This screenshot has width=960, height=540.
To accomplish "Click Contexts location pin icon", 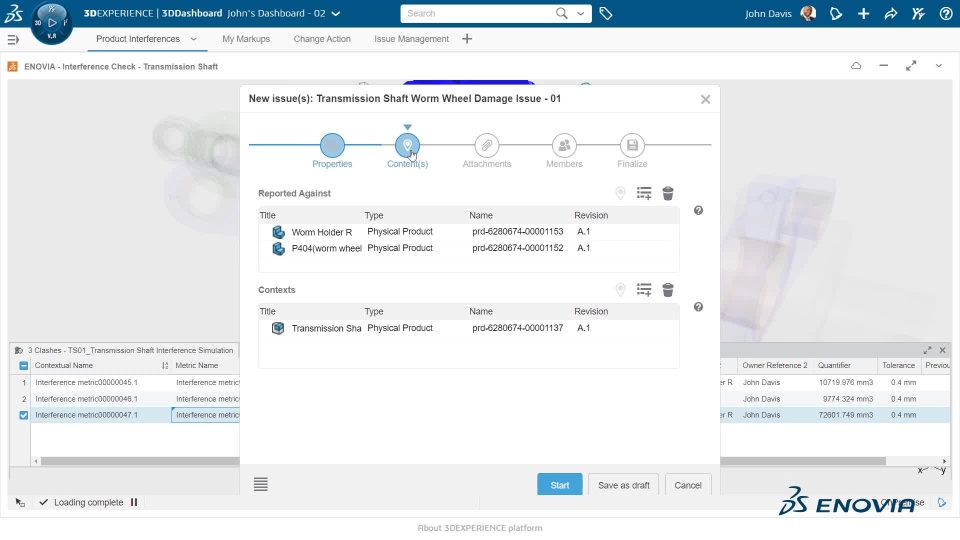I will coord(620,290).
